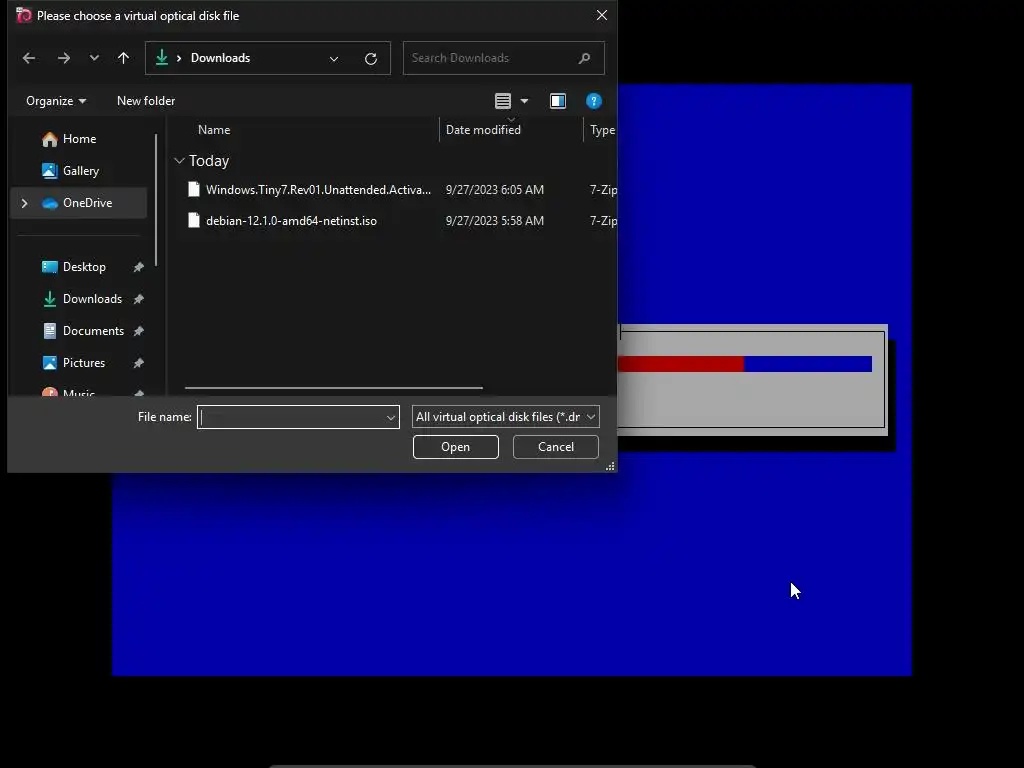Viewport: 1024px width, 768px height.
Task: Sort by the Date modified column
Action: (x=483, y=130)
